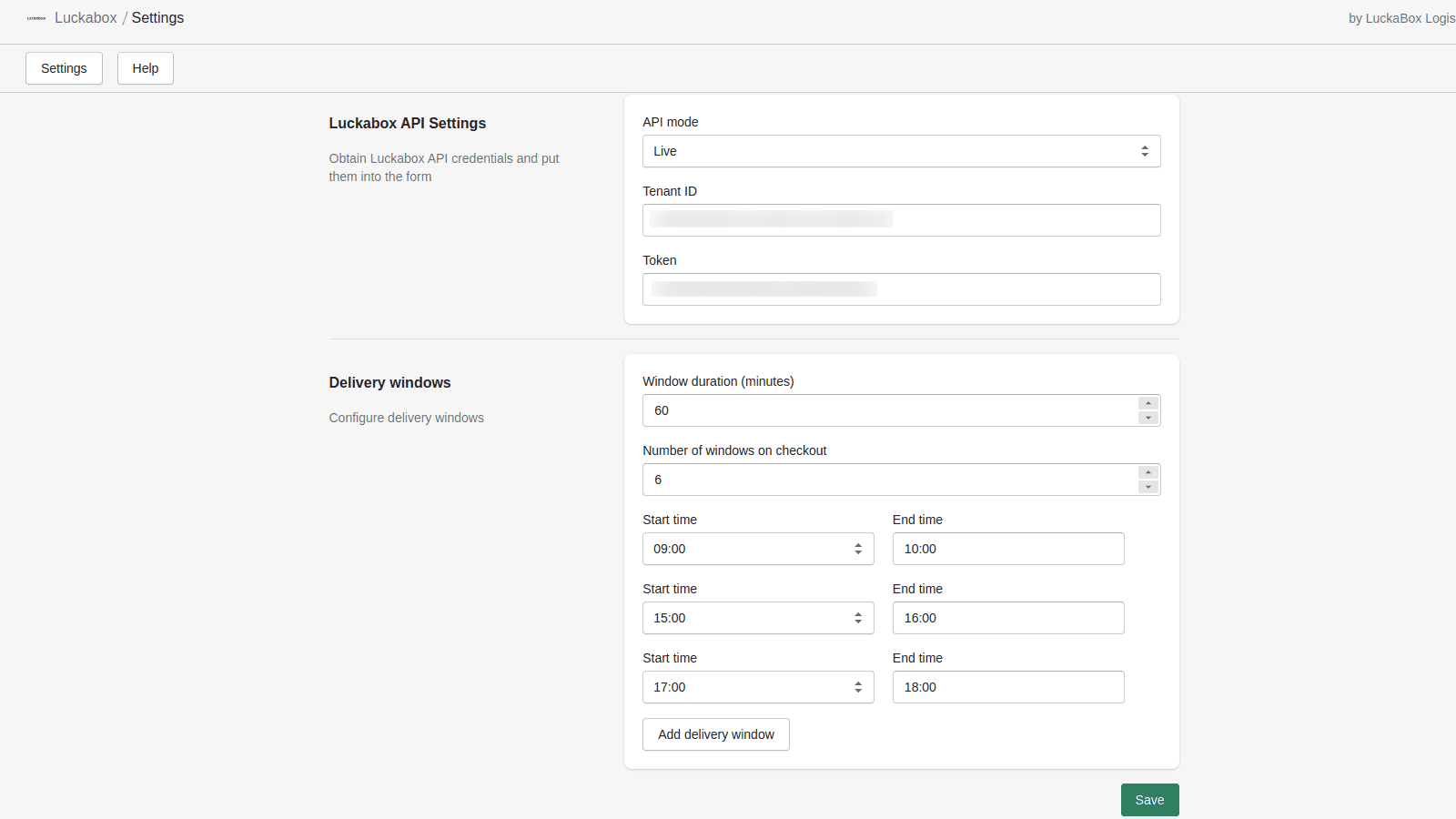This screenshot has width=1456, height=819.
Task: Click the Tenant ID input field
Action: [x=901, y=220]
